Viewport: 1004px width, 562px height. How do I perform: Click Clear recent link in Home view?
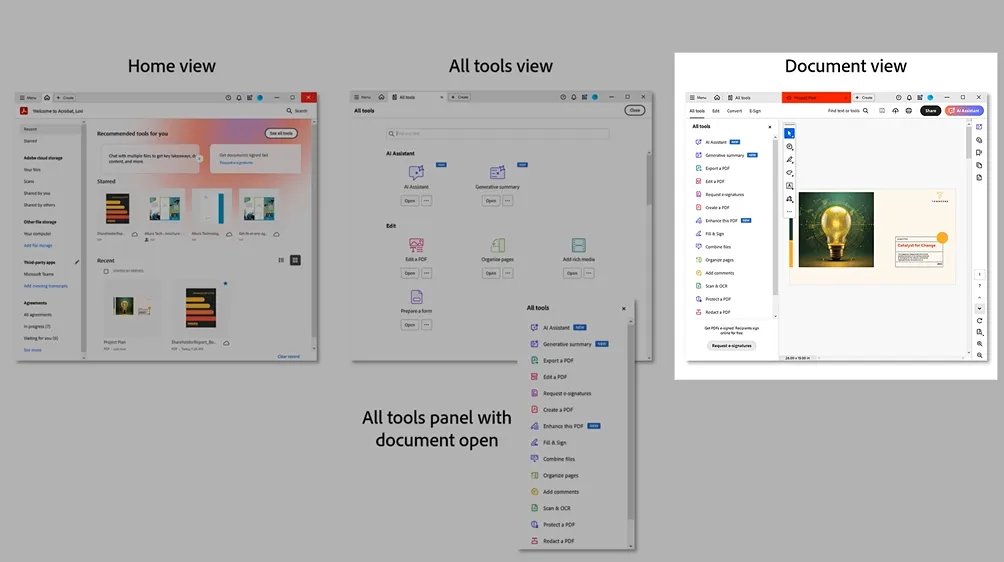(x=288, y=357)
